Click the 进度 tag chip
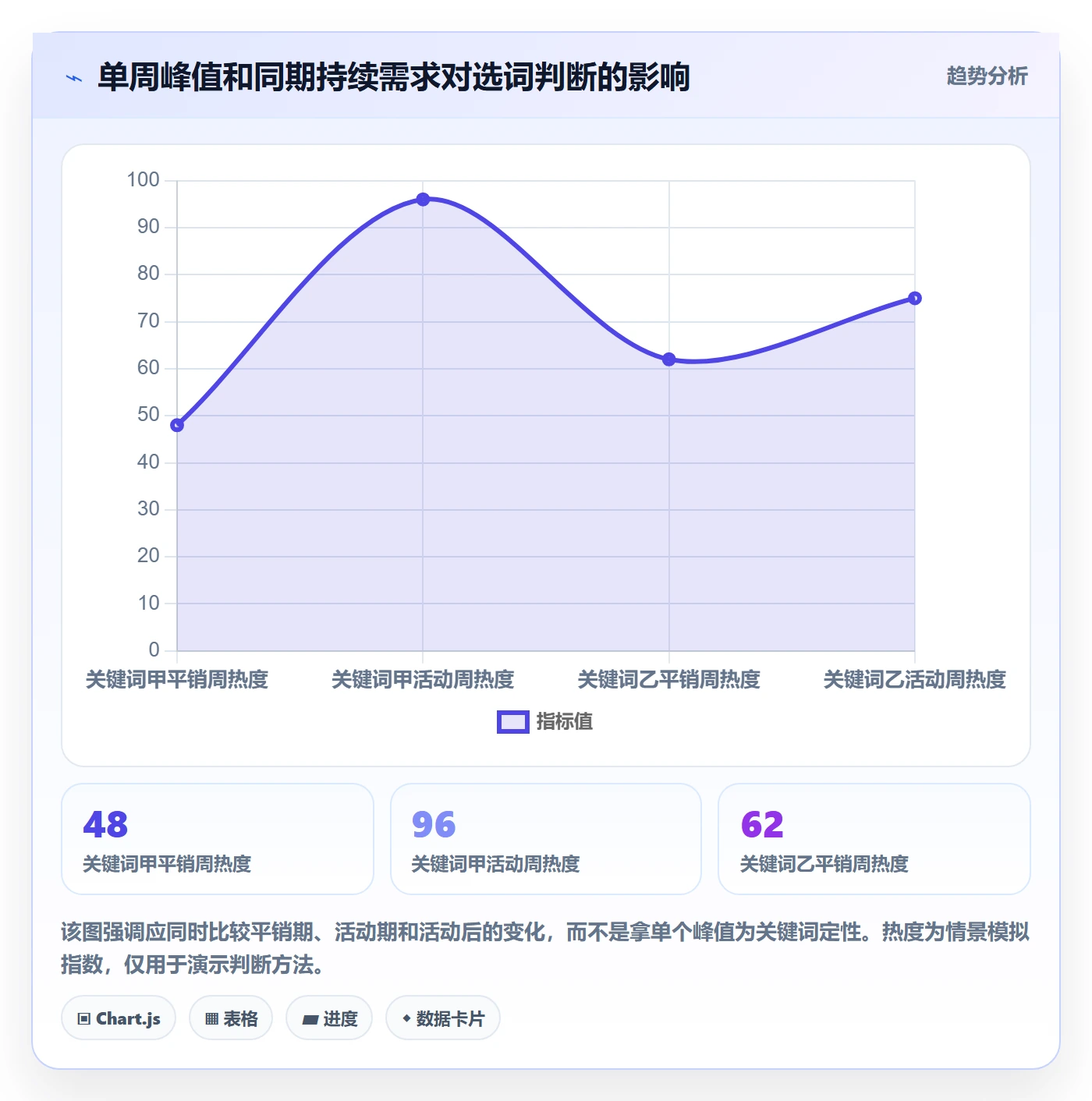 pyautogui.click(x=329, y=1018)
